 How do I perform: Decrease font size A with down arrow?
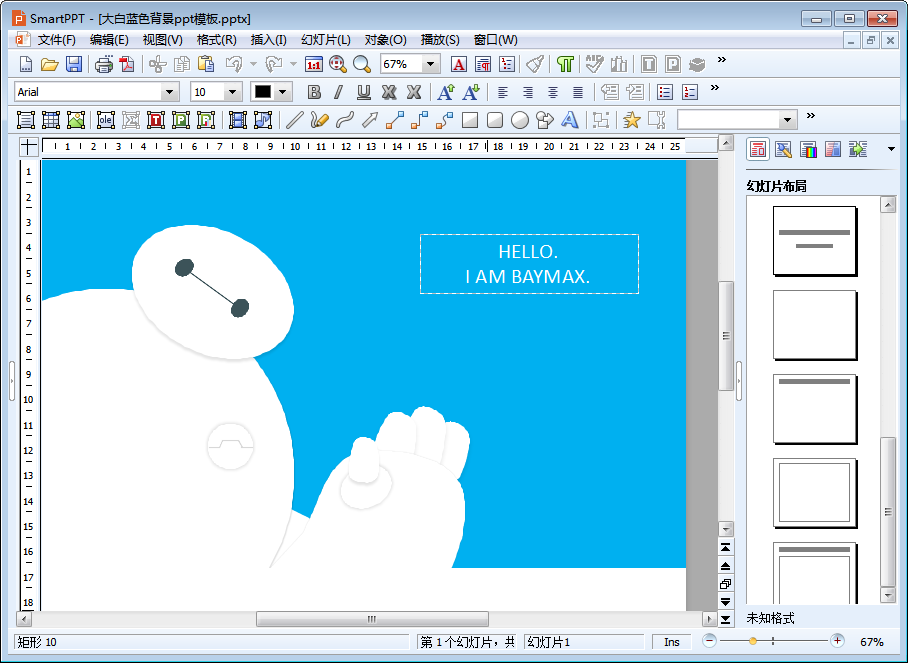471,92
